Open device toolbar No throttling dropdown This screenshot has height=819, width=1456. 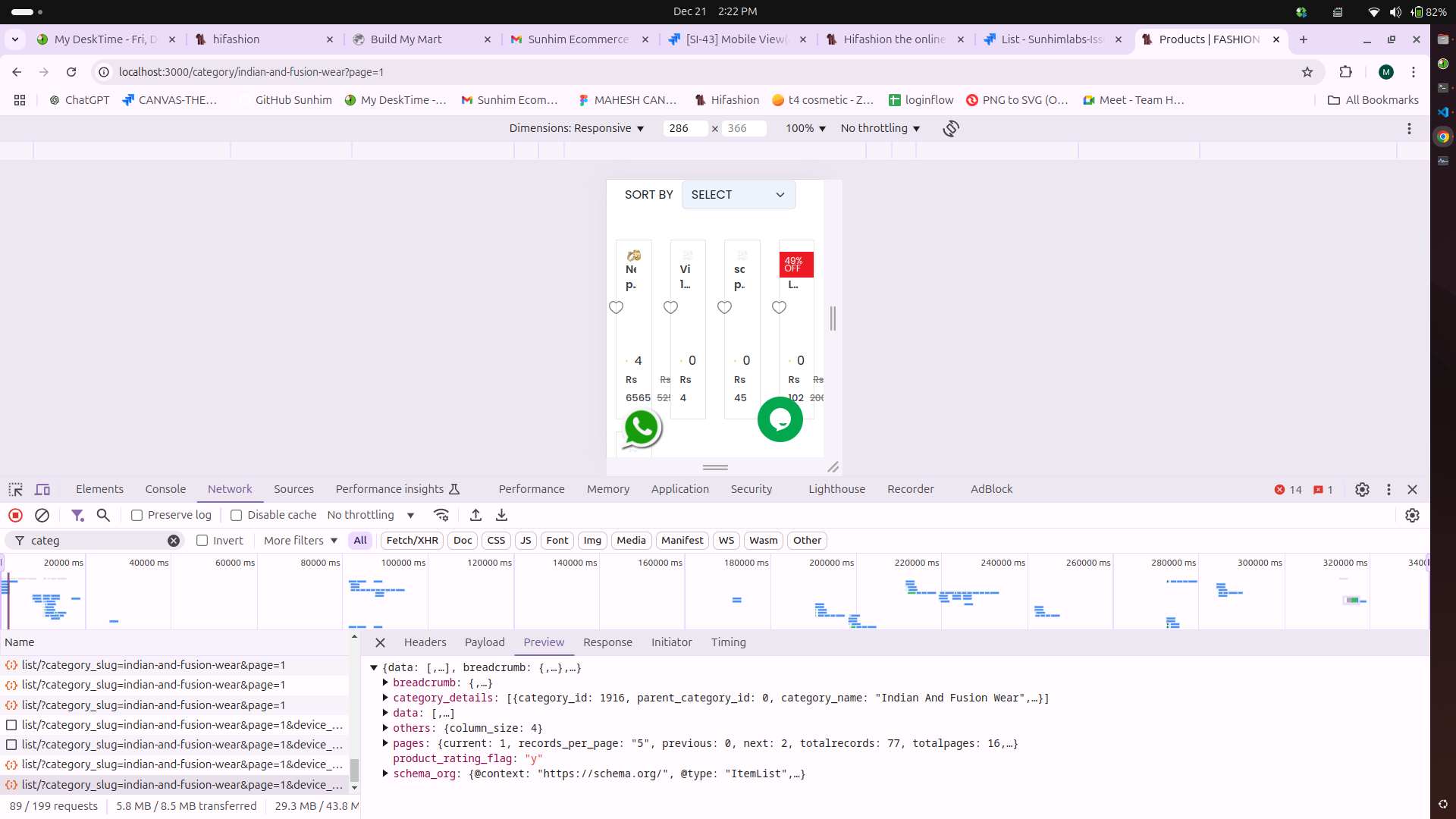[880, 128]
